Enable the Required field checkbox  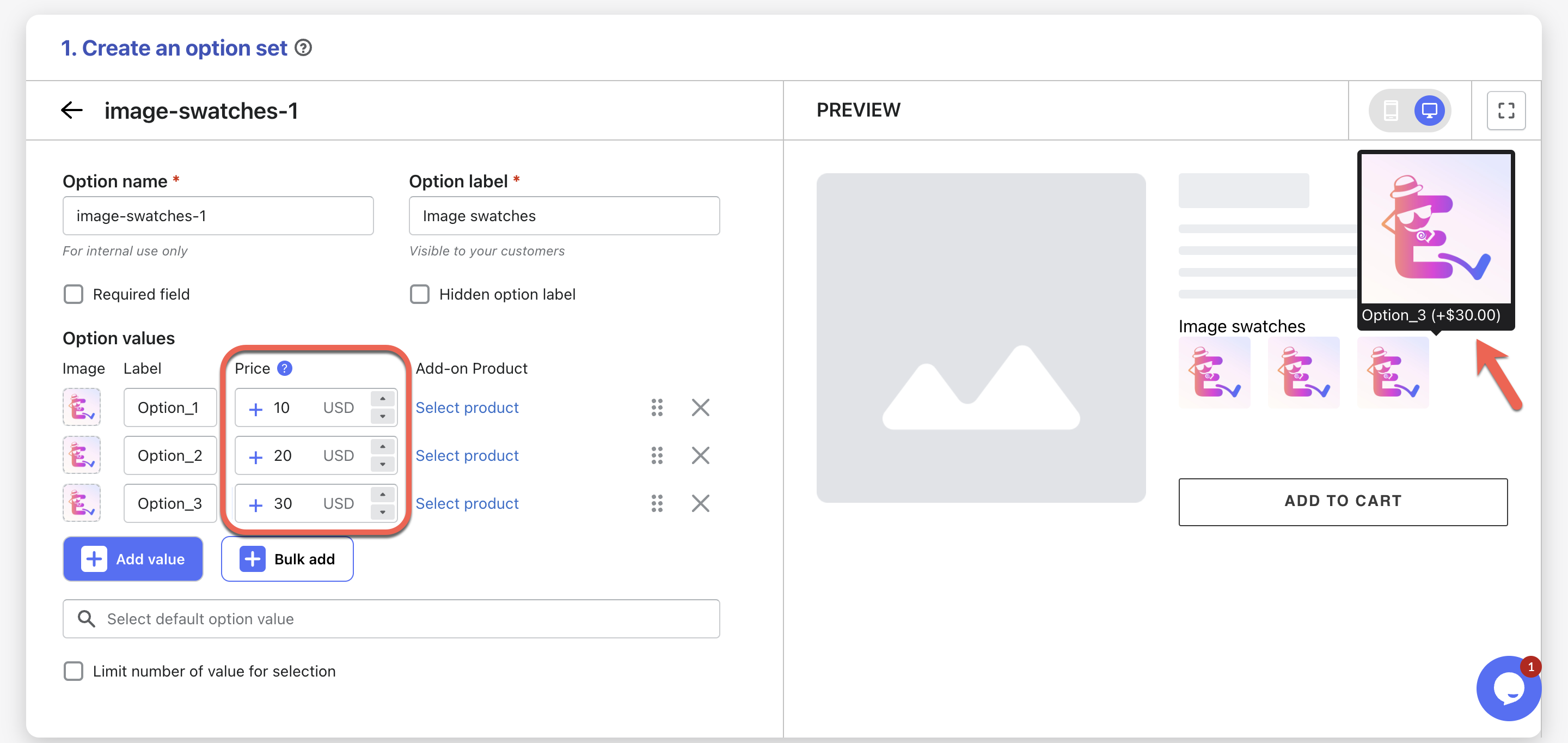(x=73, y=294)
